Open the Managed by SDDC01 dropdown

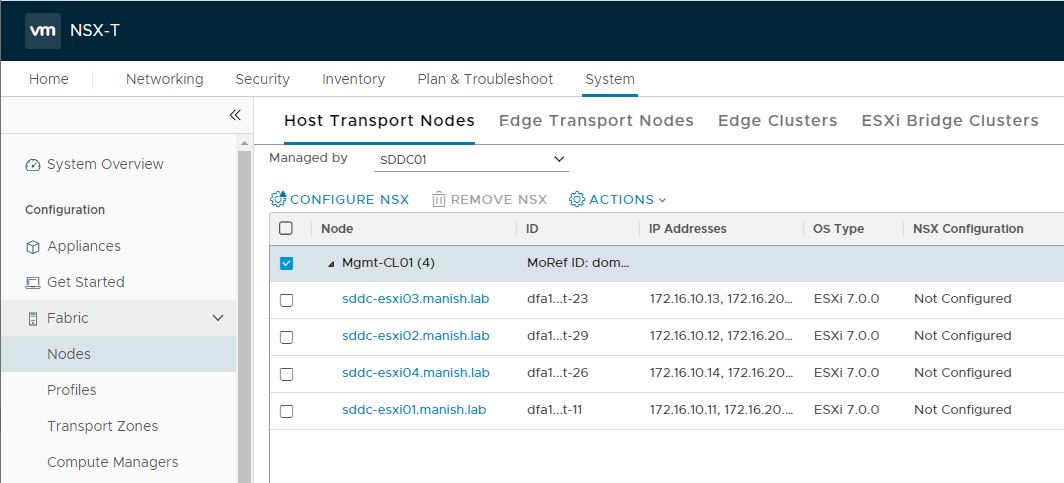pos(472,159)
